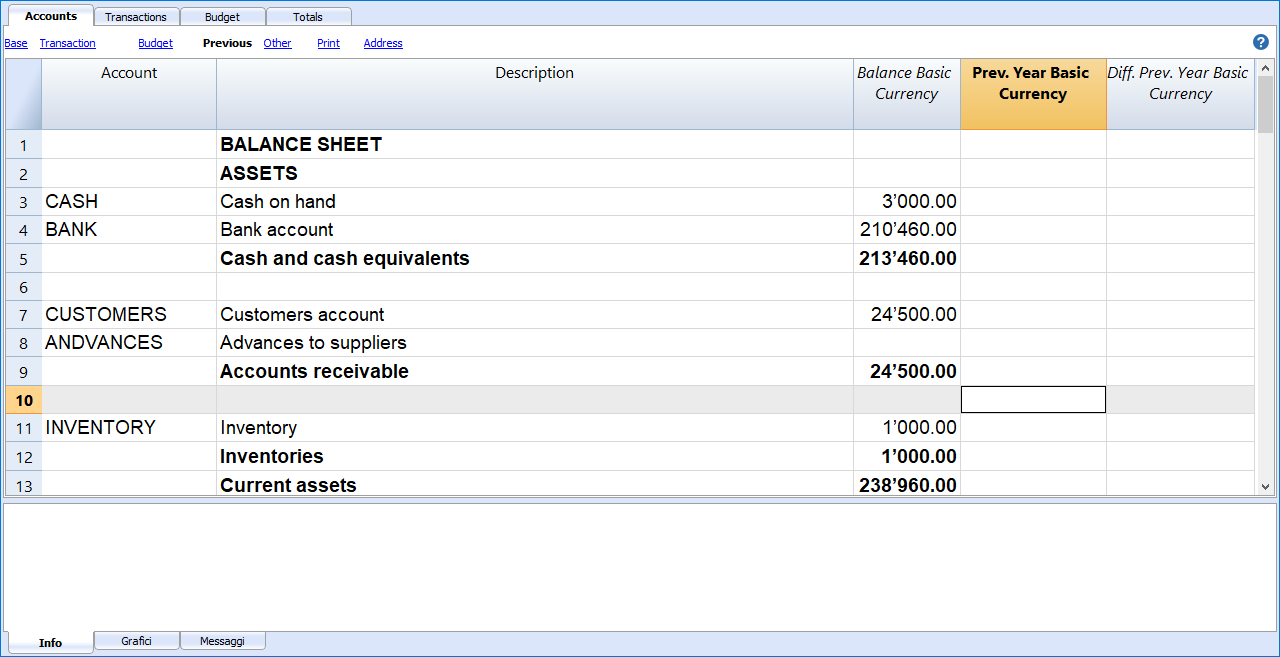Click the Current assets description
Viewport: 1280px width, 657px height.
535,485
